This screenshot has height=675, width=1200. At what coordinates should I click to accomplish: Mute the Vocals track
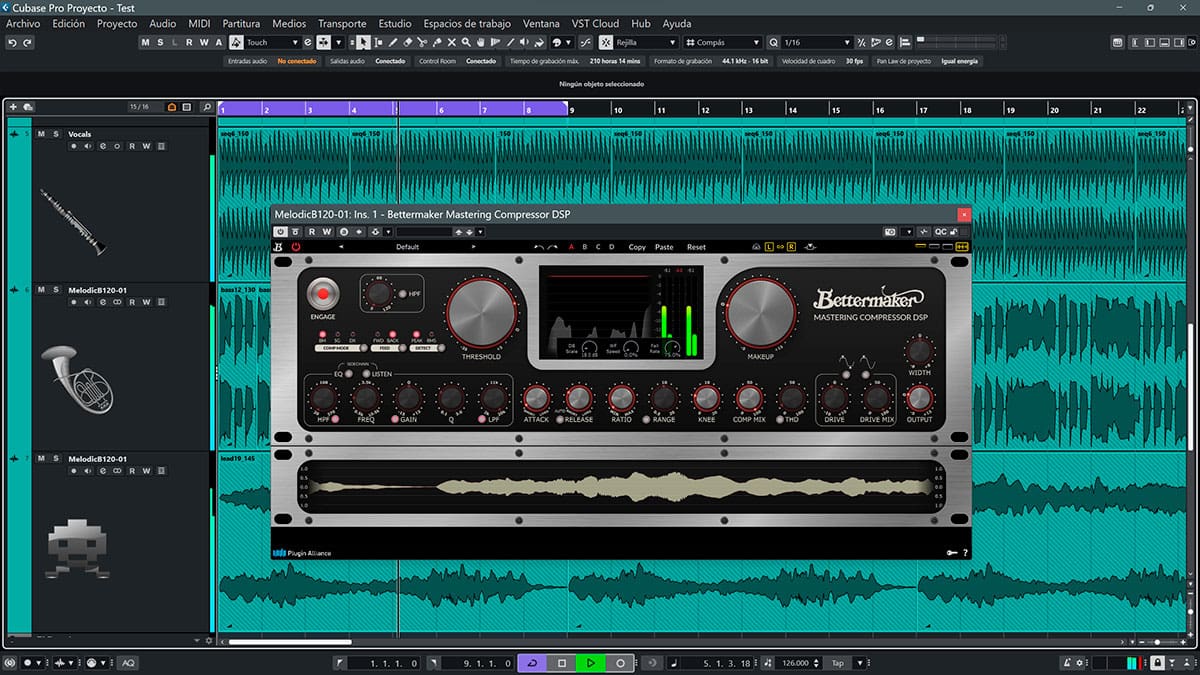41,134
